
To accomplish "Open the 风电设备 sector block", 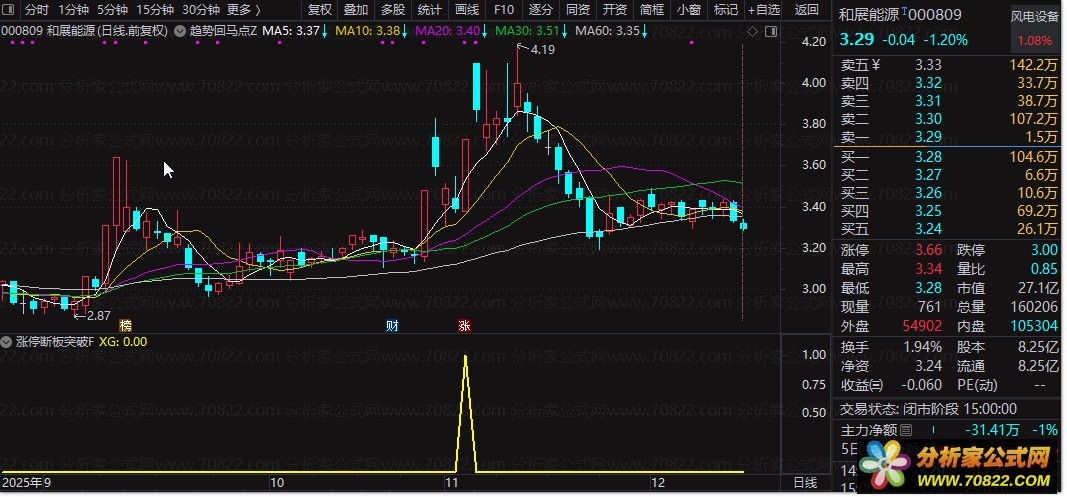I will [1034, 16].
